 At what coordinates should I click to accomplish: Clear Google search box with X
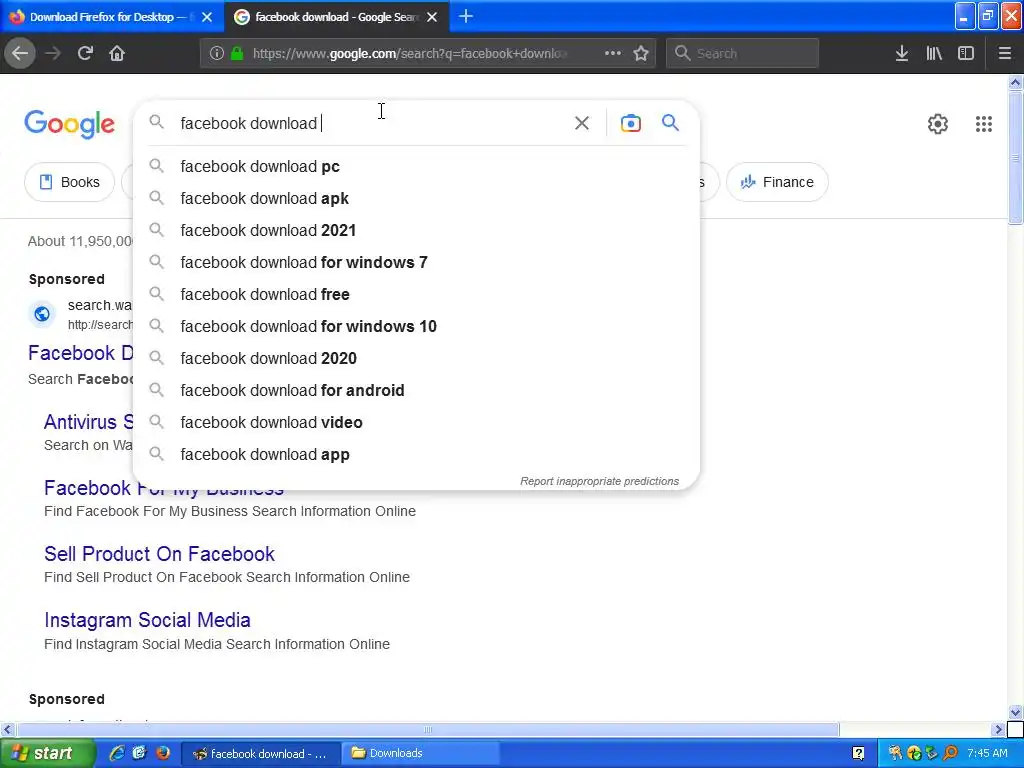(x=582, y=123)
